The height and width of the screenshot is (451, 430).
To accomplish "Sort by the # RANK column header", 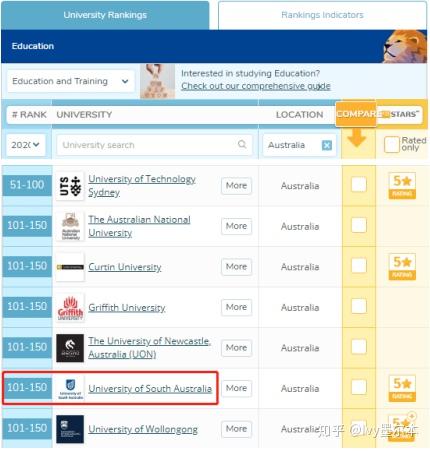I will click(29, 115).
